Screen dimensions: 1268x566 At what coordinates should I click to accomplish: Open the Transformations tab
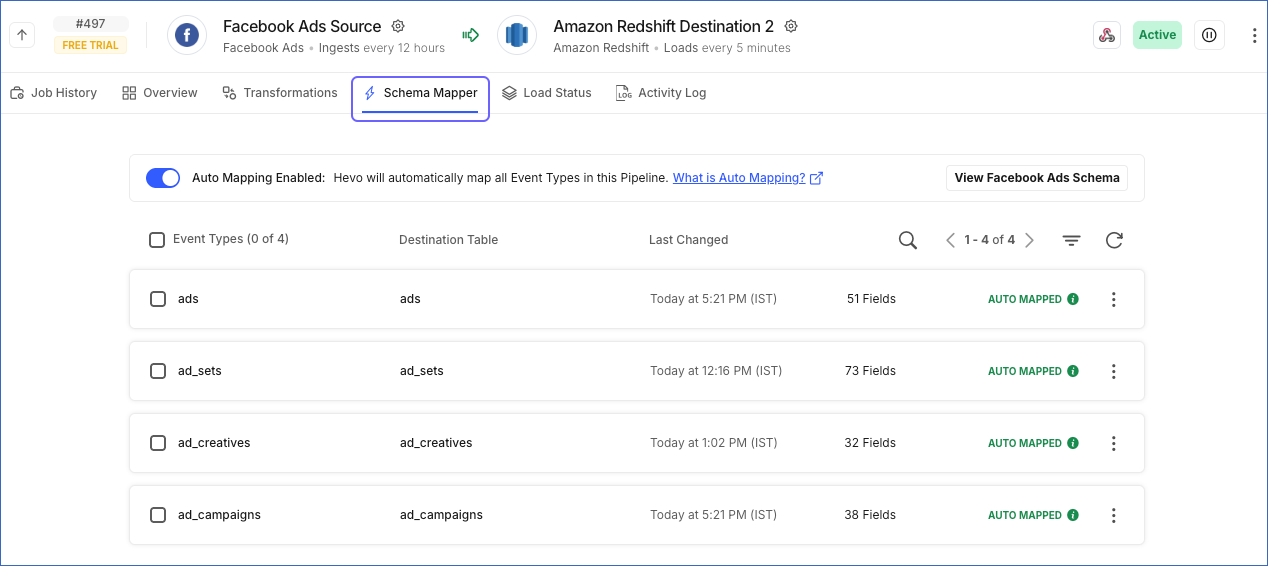click(280, 93)
